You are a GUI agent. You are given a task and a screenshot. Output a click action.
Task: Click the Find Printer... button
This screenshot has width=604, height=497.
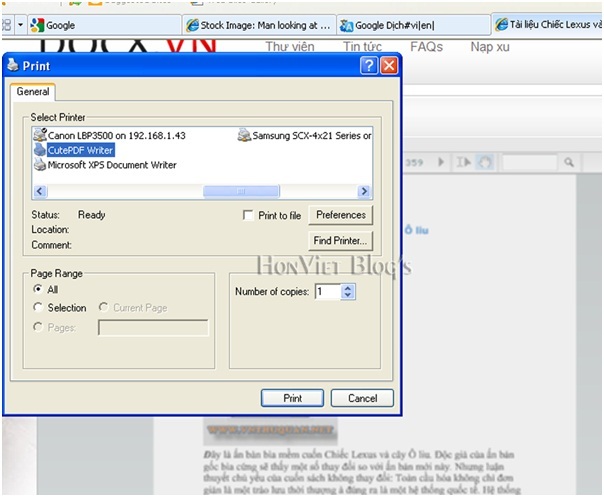point(341,241)
